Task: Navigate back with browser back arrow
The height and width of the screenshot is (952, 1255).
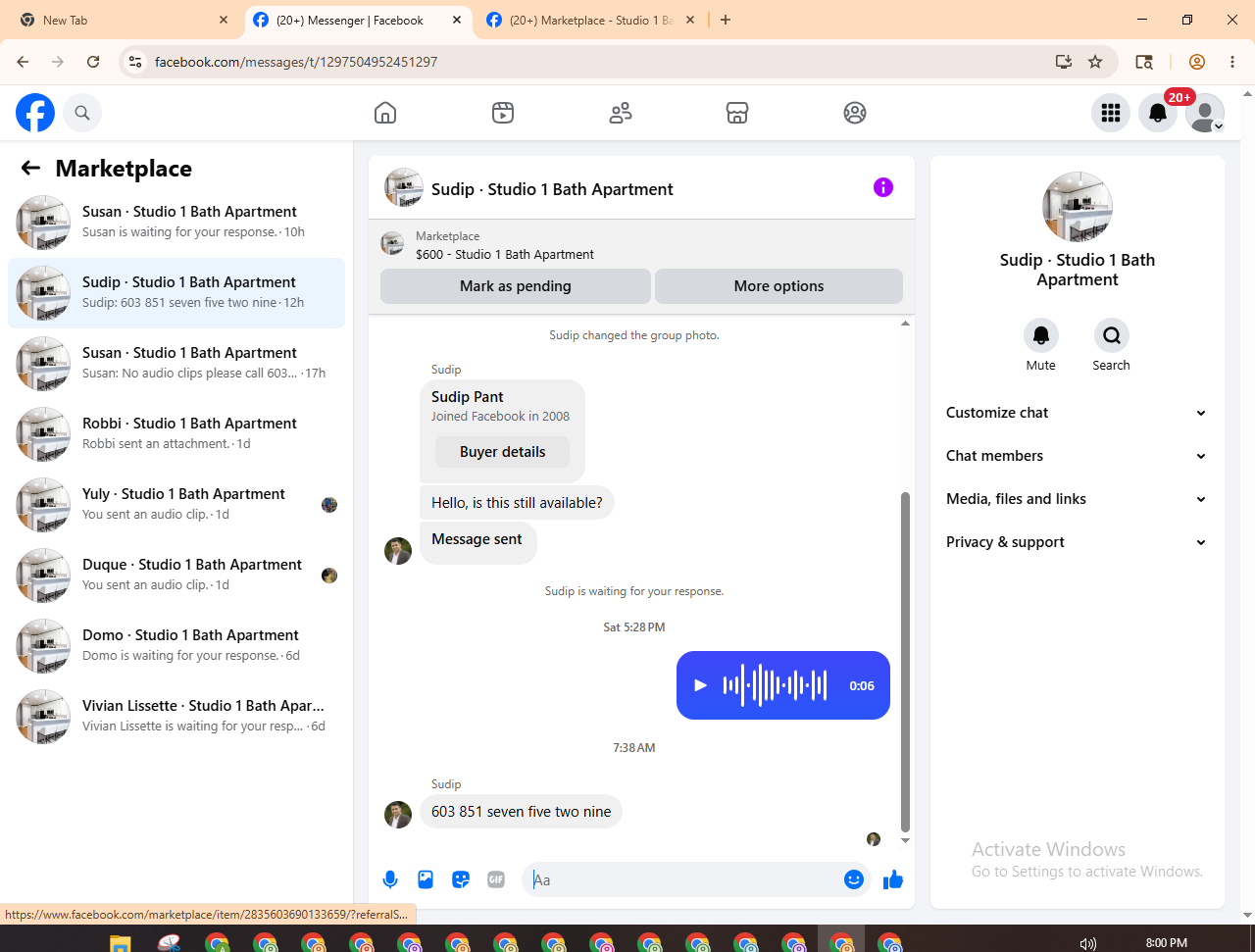Action: [x=23, y=62]
